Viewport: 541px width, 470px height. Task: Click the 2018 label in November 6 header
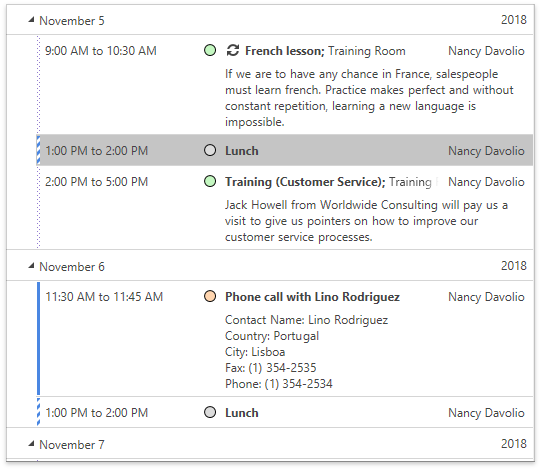514,266
